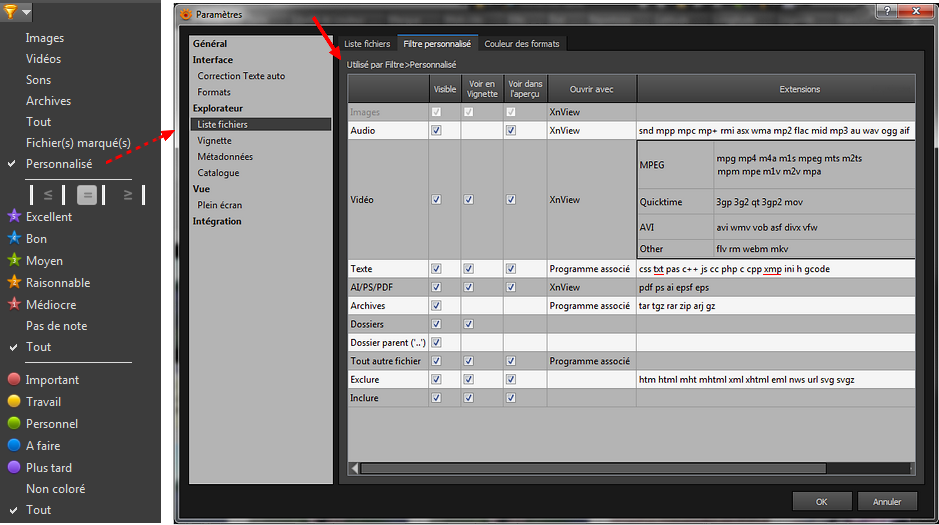
Task: Switch to the Filtre personnalisé tab
Action: coord(437,44)
